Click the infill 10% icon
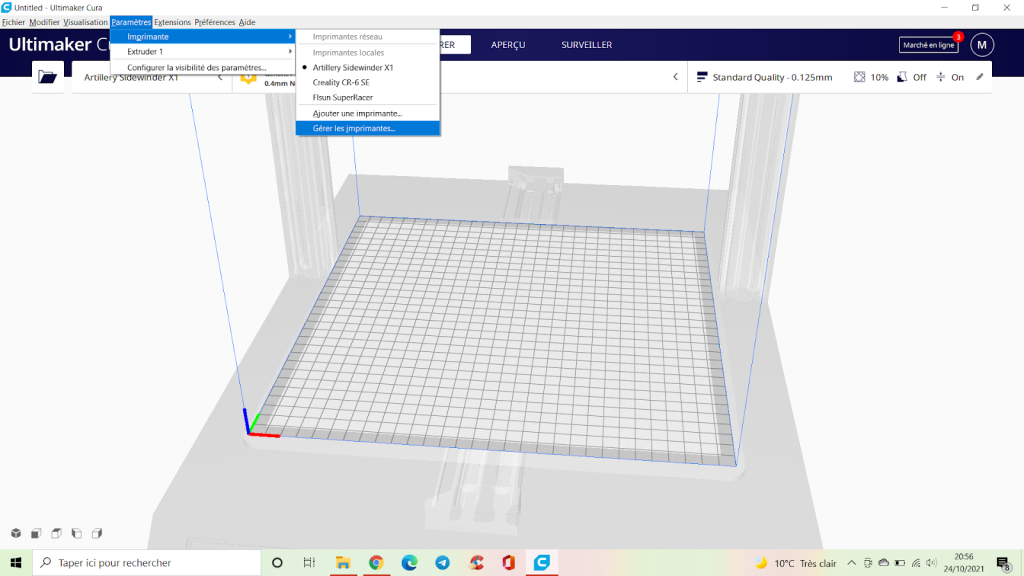Screen dimensions: 1024x576 pos(859,77)
